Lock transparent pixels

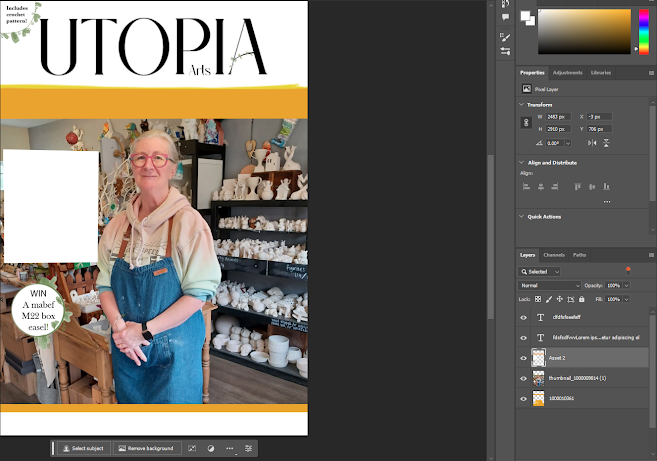click(x=538, y=299)
